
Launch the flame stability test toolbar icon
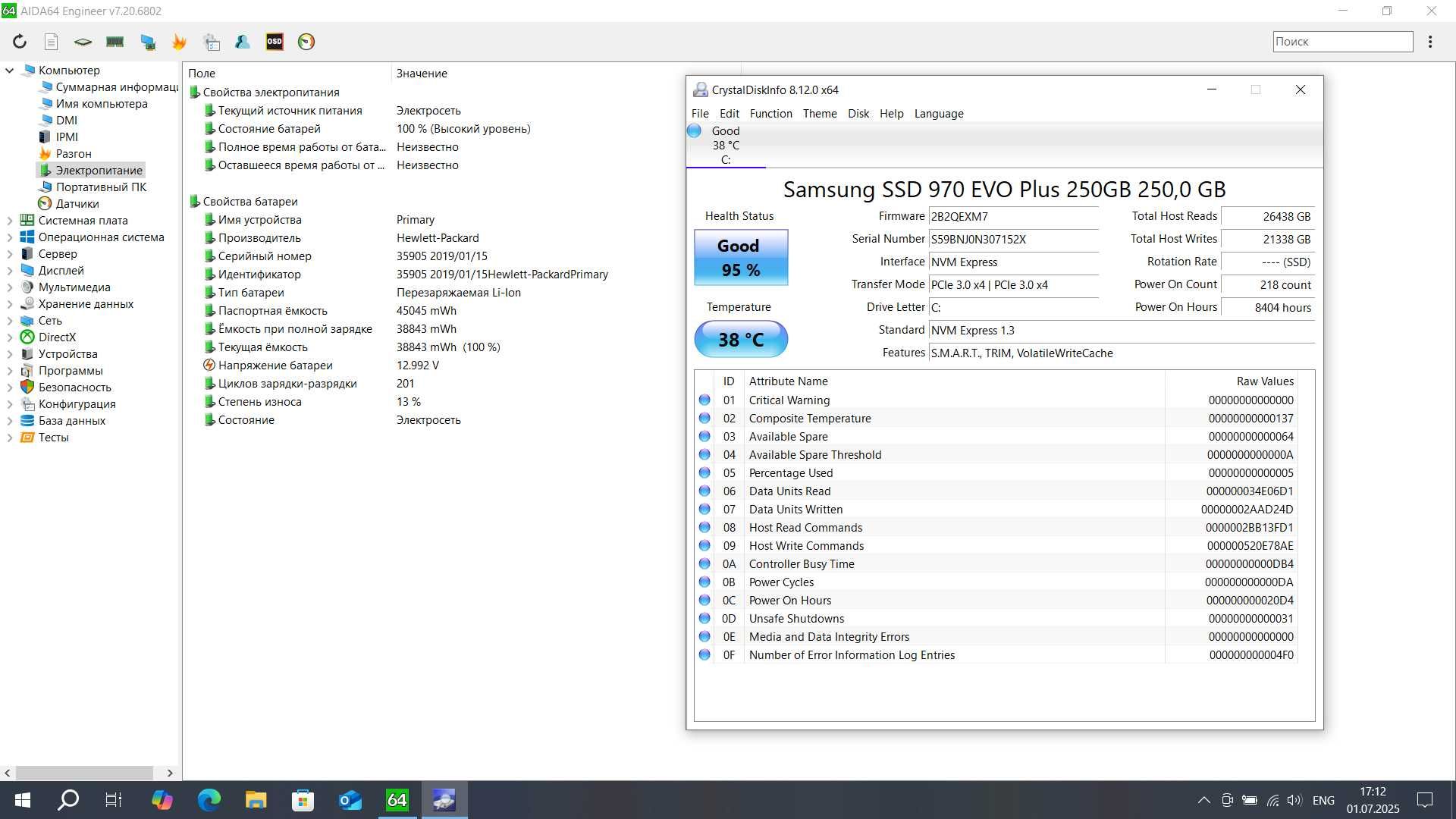(x=180, y=42)
